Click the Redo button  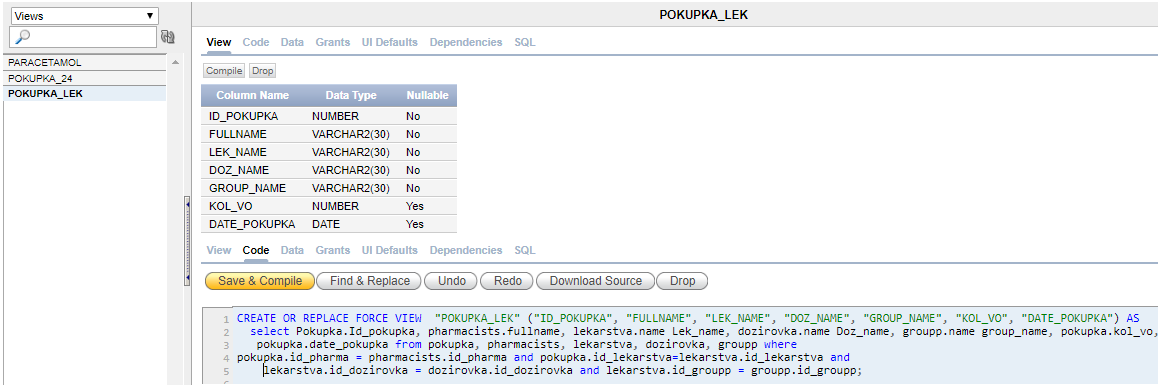[507, 281]
